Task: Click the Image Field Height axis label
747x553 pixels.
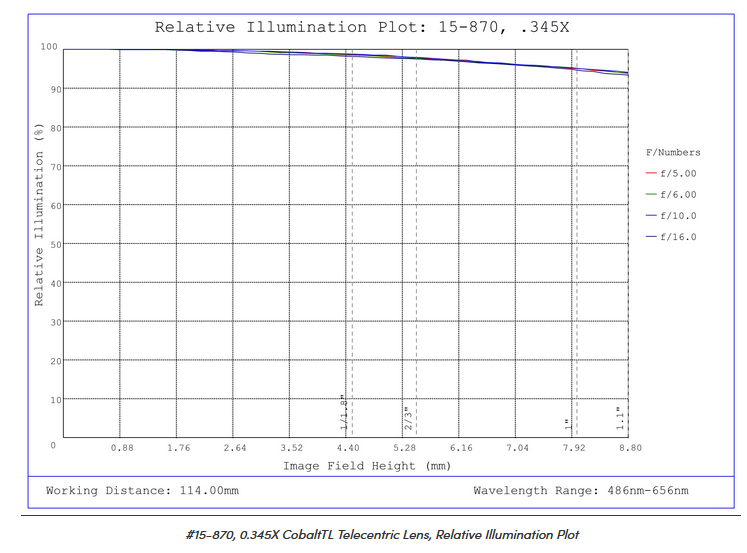Action: tap(367, 466)
